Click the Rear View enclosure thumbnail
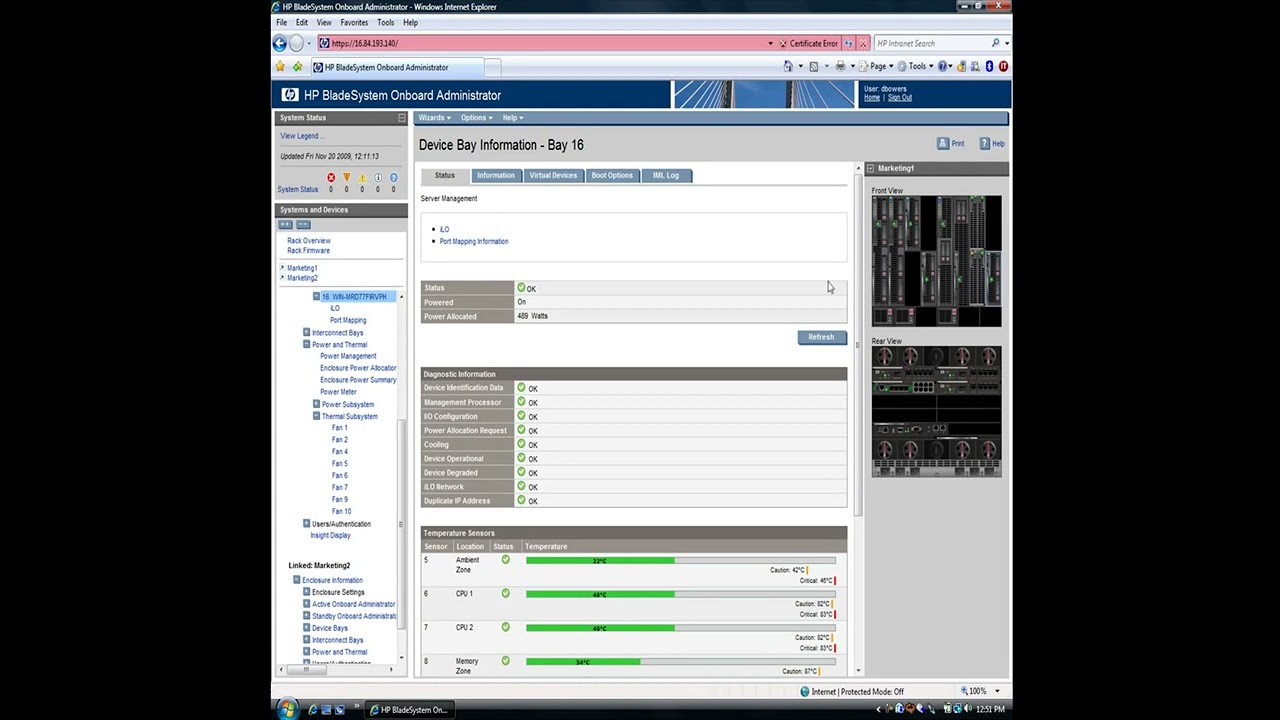Screen dimensions: 1280x720 pyautogui.click(x=936, y=411)
